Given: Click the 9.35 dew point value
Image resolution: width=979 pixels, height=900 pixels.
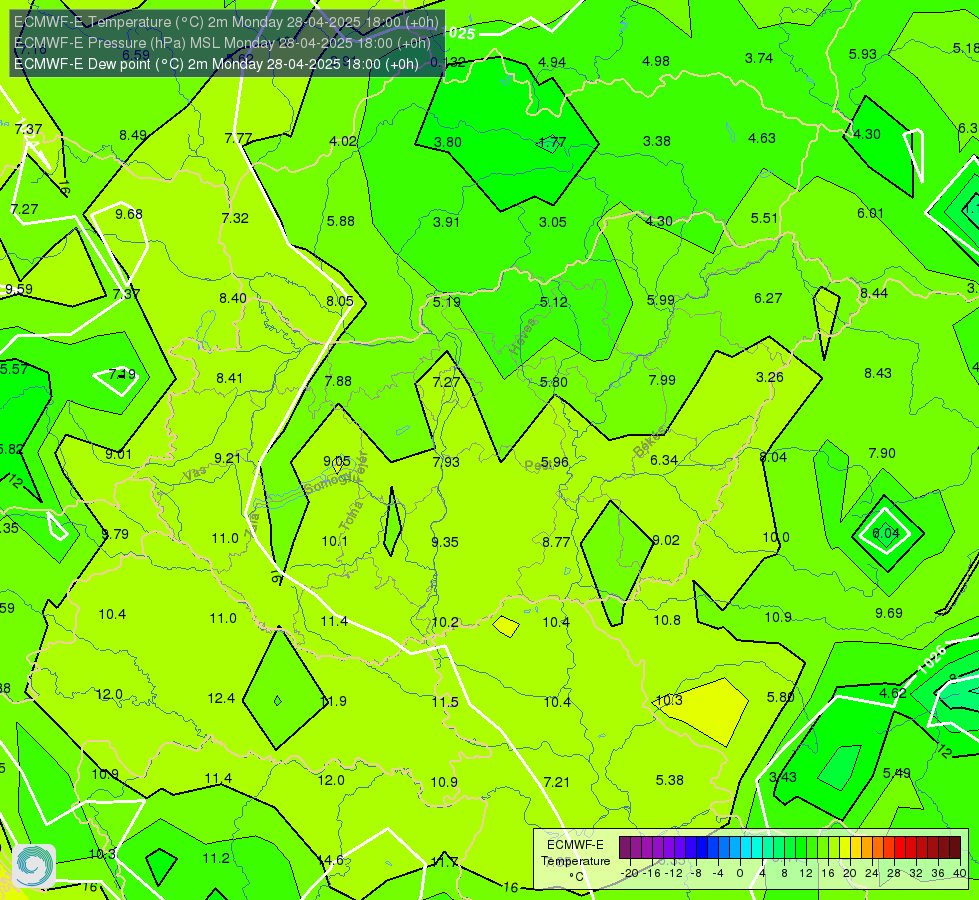Looking at the screenshot, I should [x=445, y=542].
